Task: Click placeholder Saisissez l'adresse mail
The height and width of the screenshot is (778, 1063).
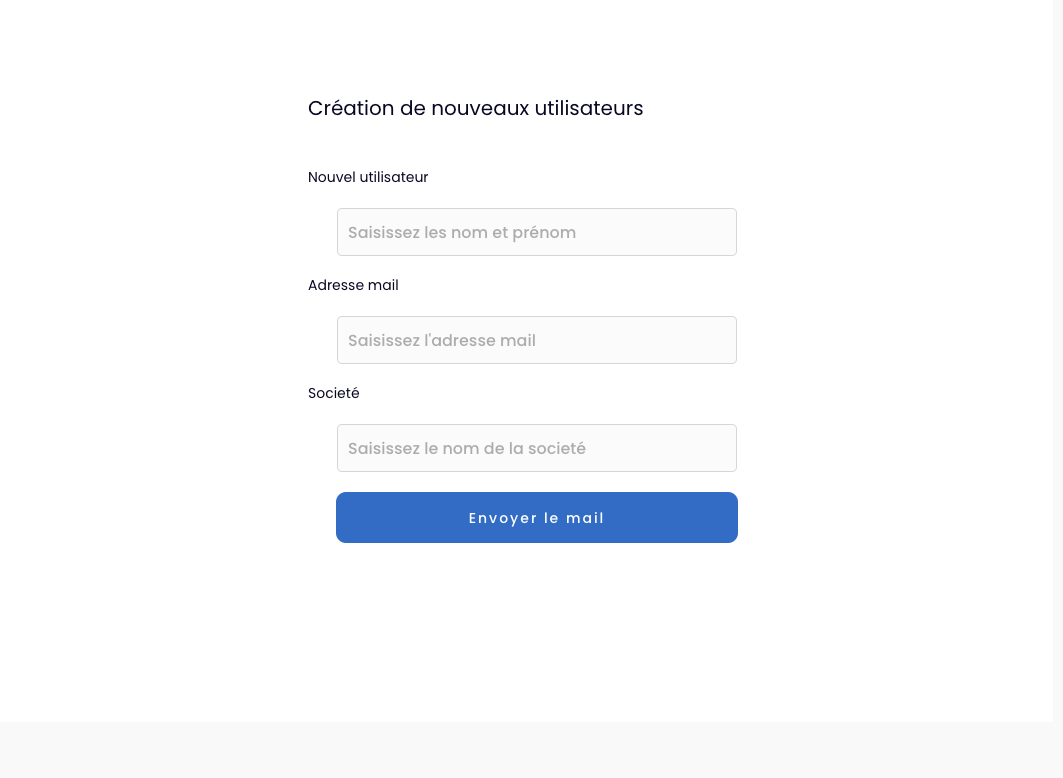Action: pyautogui.click(x=442, y=340)
